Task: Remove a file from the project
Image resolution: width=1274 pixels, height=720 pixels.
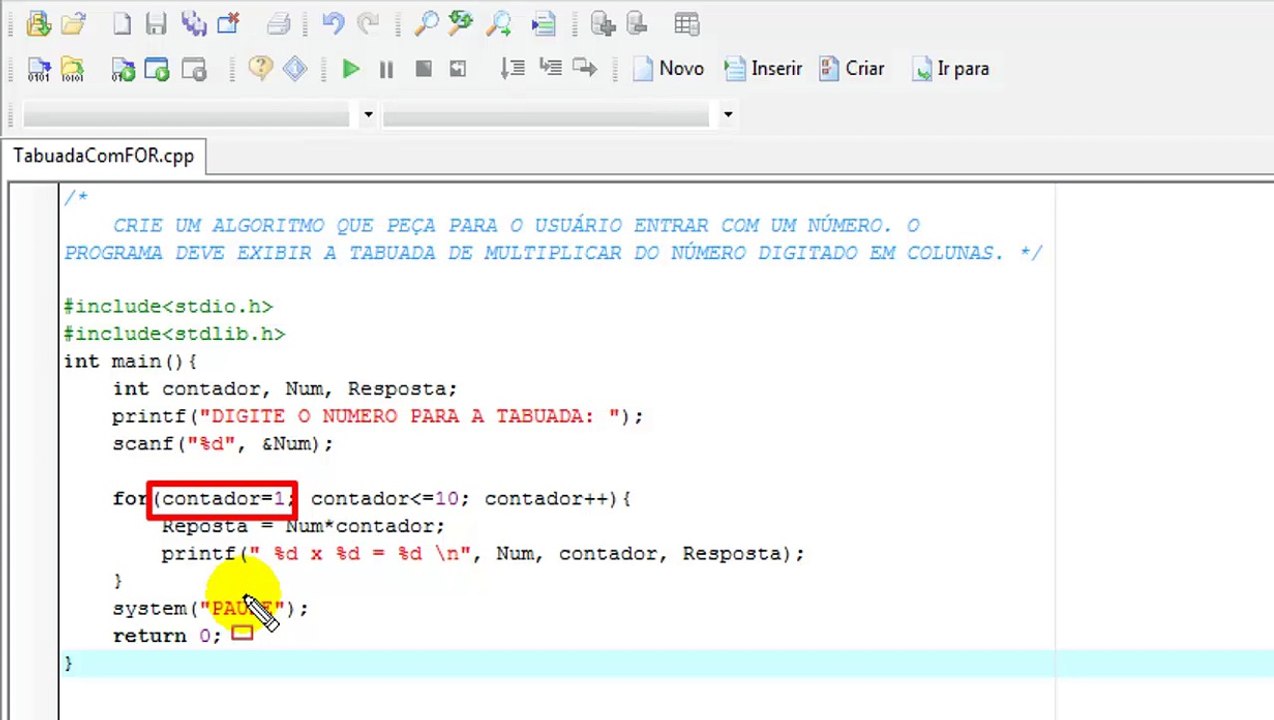Action: click(636, 23)
